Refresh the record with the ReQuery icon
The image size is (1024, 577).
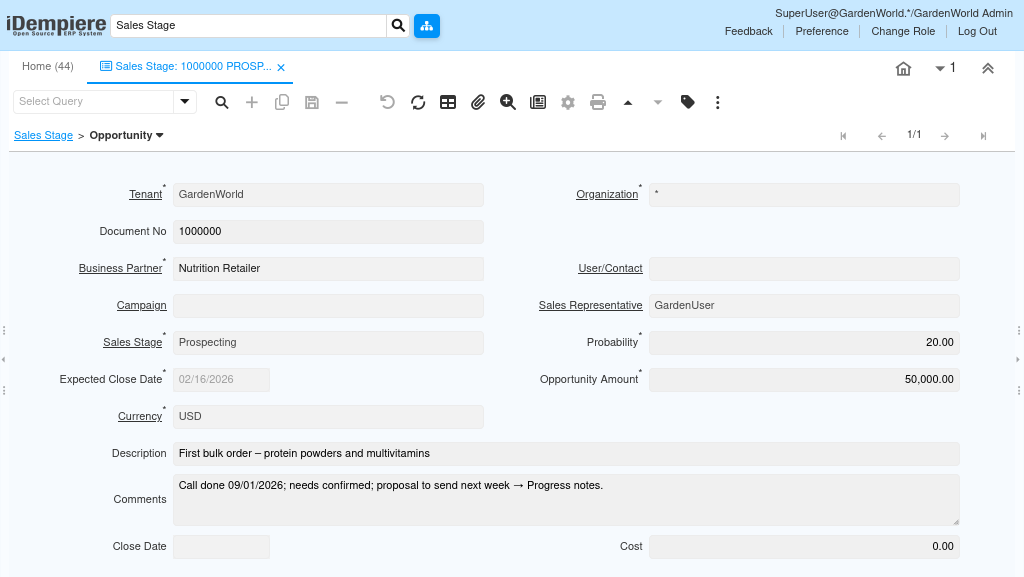(418, 102)
